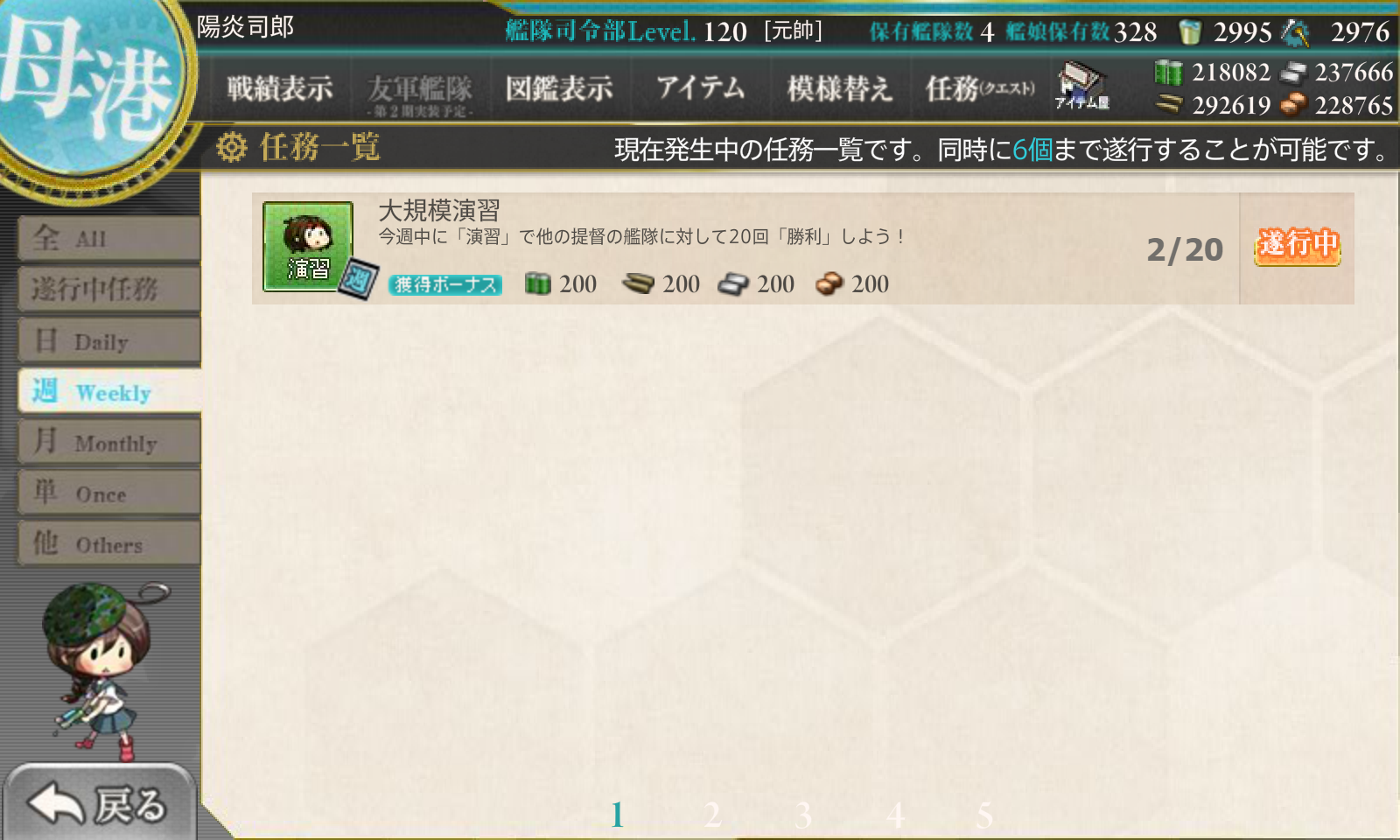Screen dimensions: 1400x840
Task: Select the 遂行中任務 filter tab
Action: 108,289
